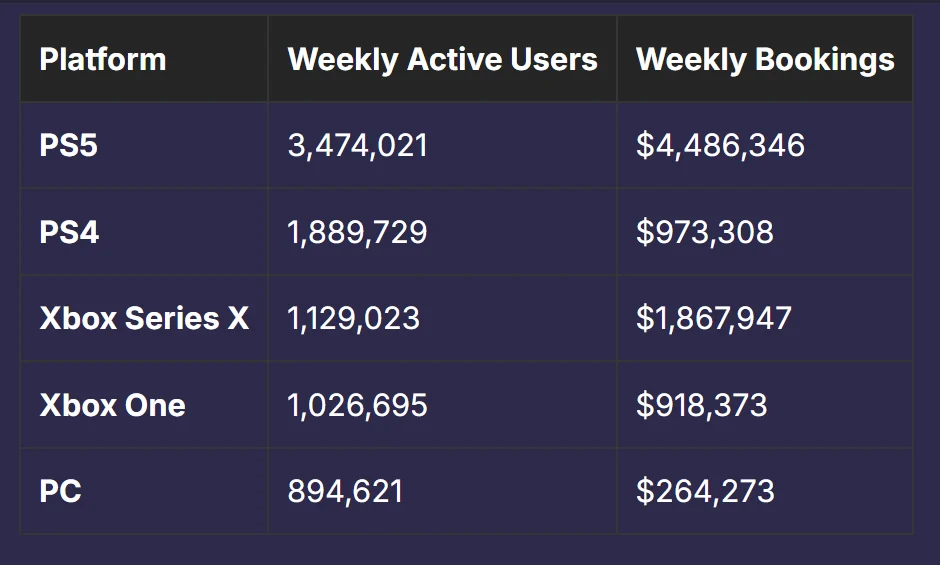940x565 pixels.
Task: Click Xbox One bookings value $918,373
Action: (701, 405)
